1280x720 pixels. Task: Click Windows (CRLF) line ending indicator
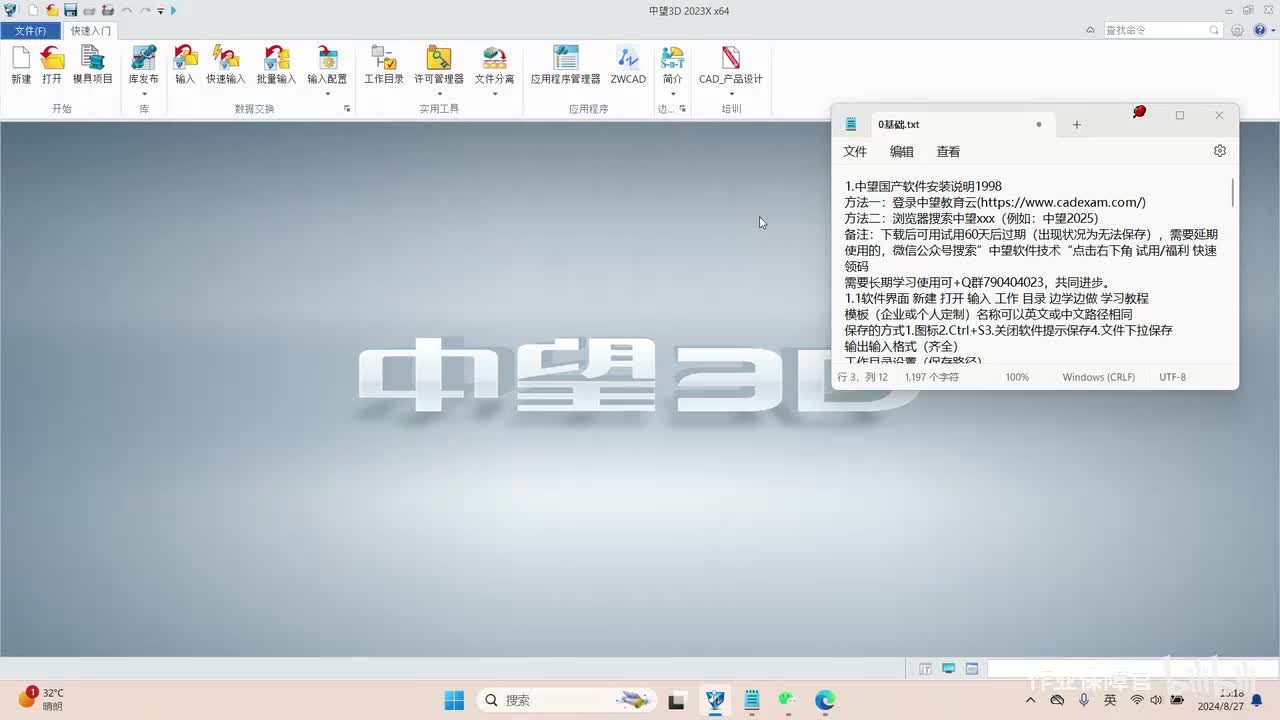coord(1098,377)
